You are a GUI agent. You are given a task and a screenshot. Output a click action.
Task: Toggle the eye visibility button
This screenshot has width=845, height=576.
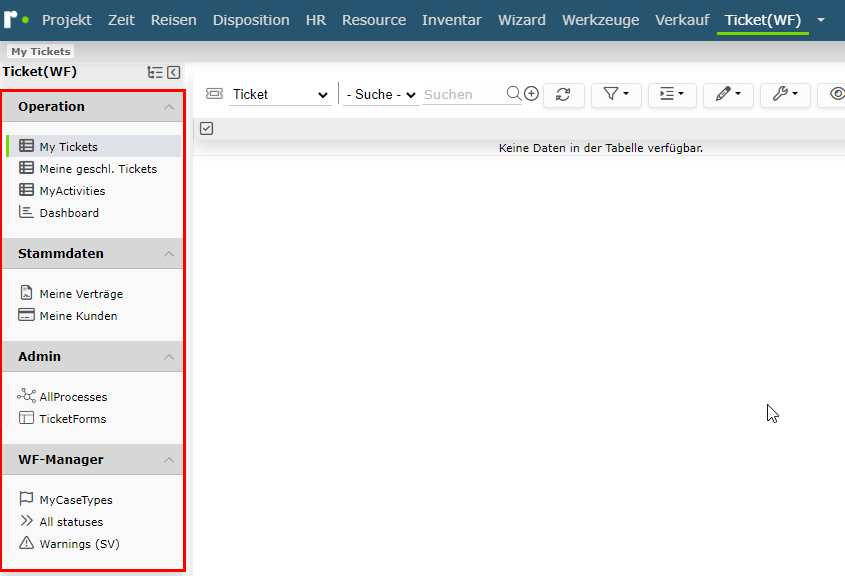pos(833,95)
